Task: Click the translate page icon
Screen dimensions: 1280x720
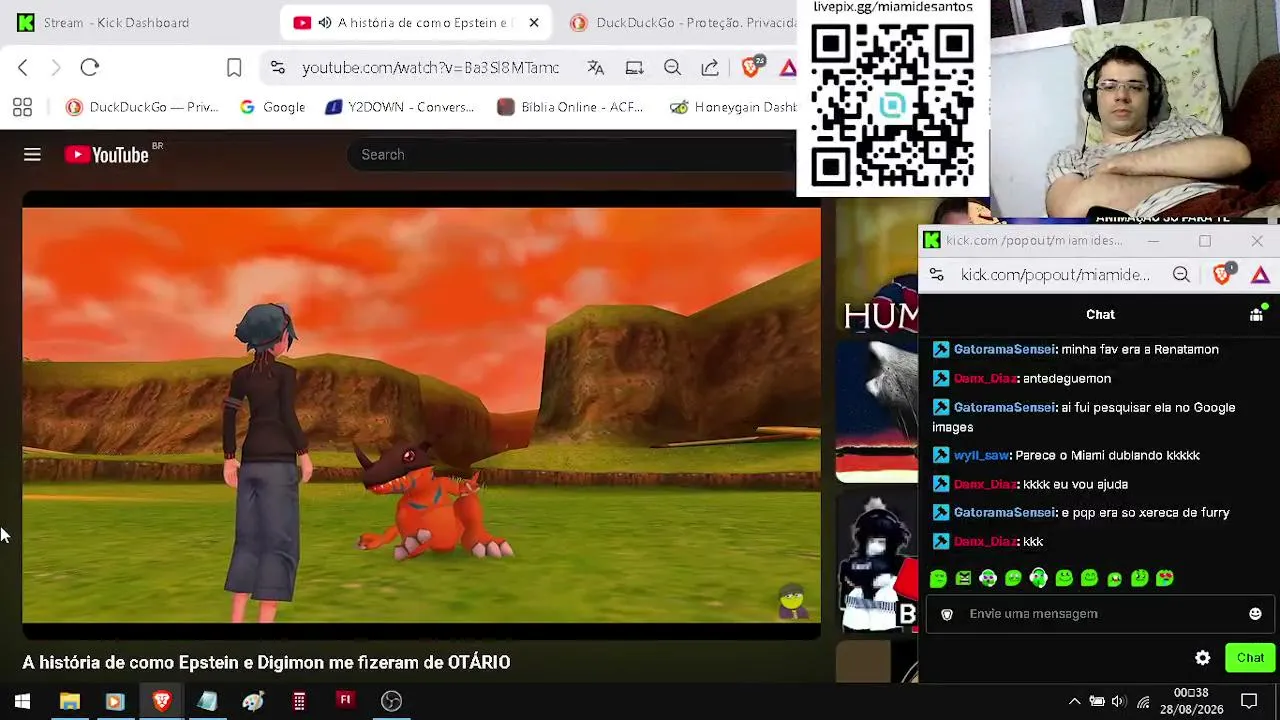Action: pos(596,67)
